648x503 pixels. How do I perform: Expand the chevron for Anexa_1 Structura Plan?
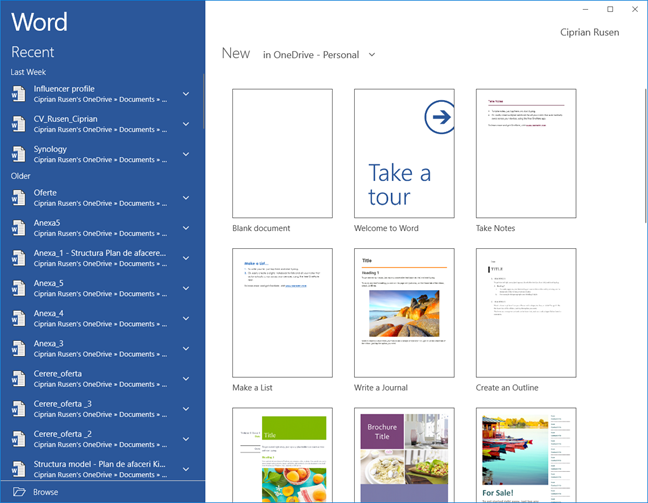point(186,258)
